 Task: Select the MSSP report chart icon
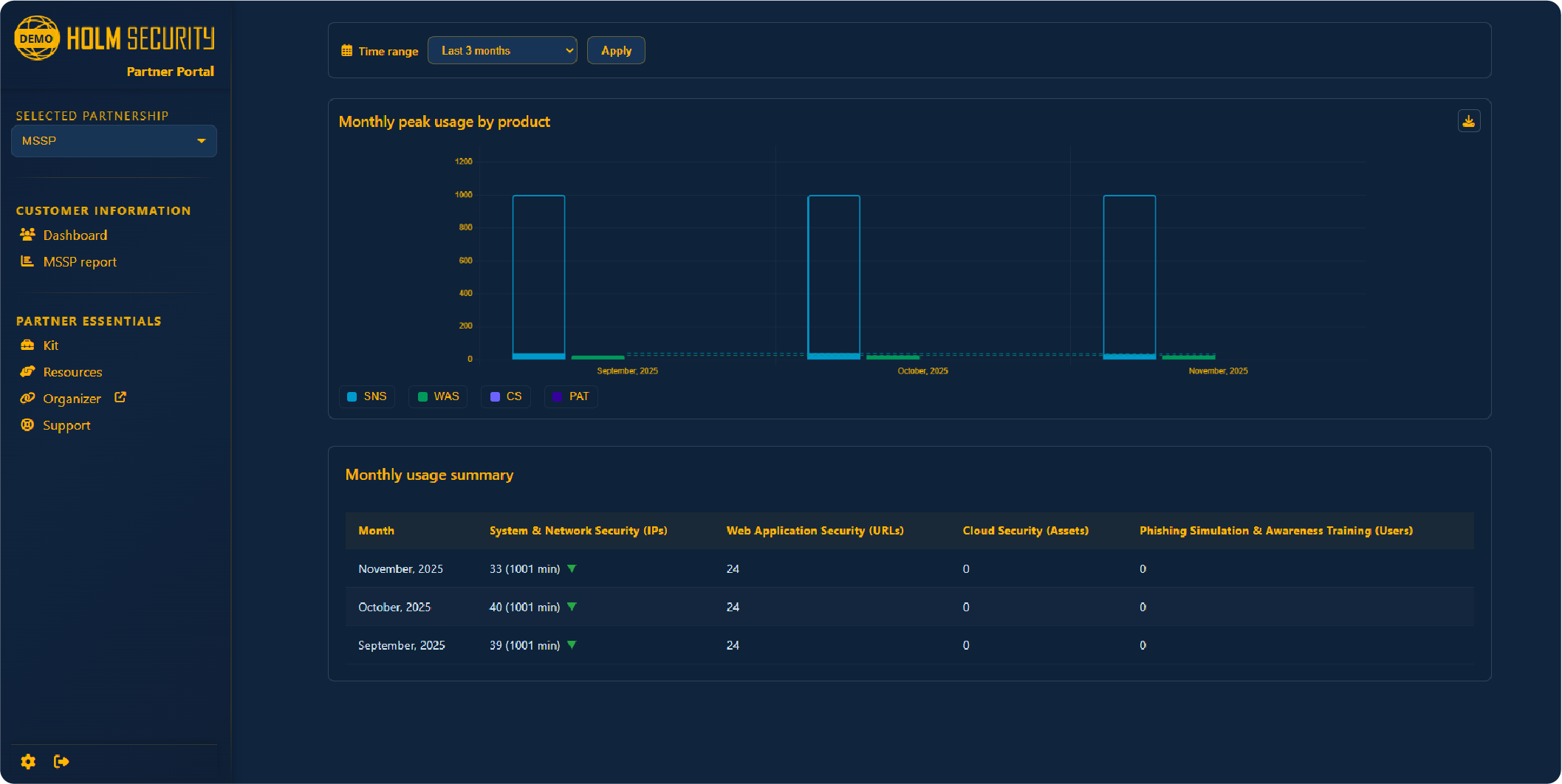27,261
